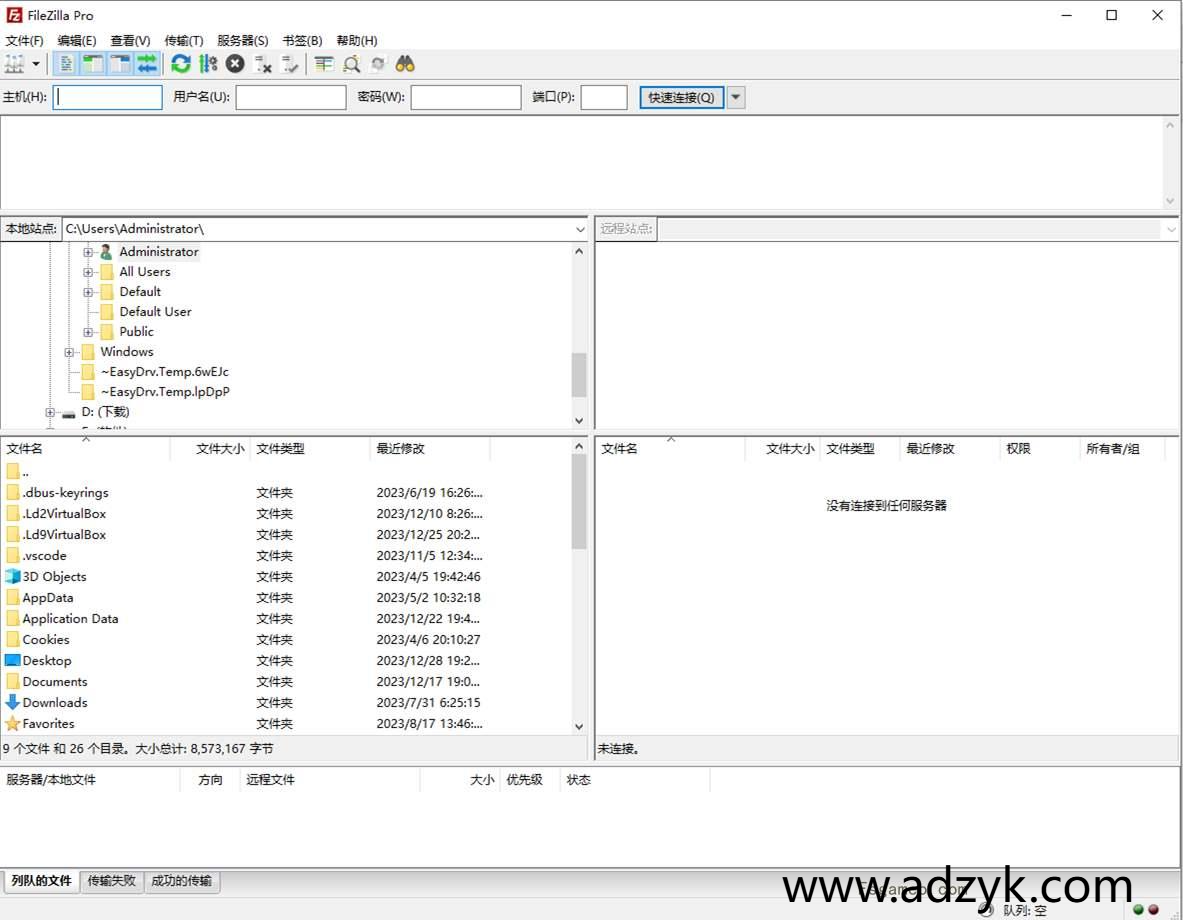Open the quickconnect history dropdown
Image resolution: width=1183 pixels, height=920 pixels.
click(735, 97)
